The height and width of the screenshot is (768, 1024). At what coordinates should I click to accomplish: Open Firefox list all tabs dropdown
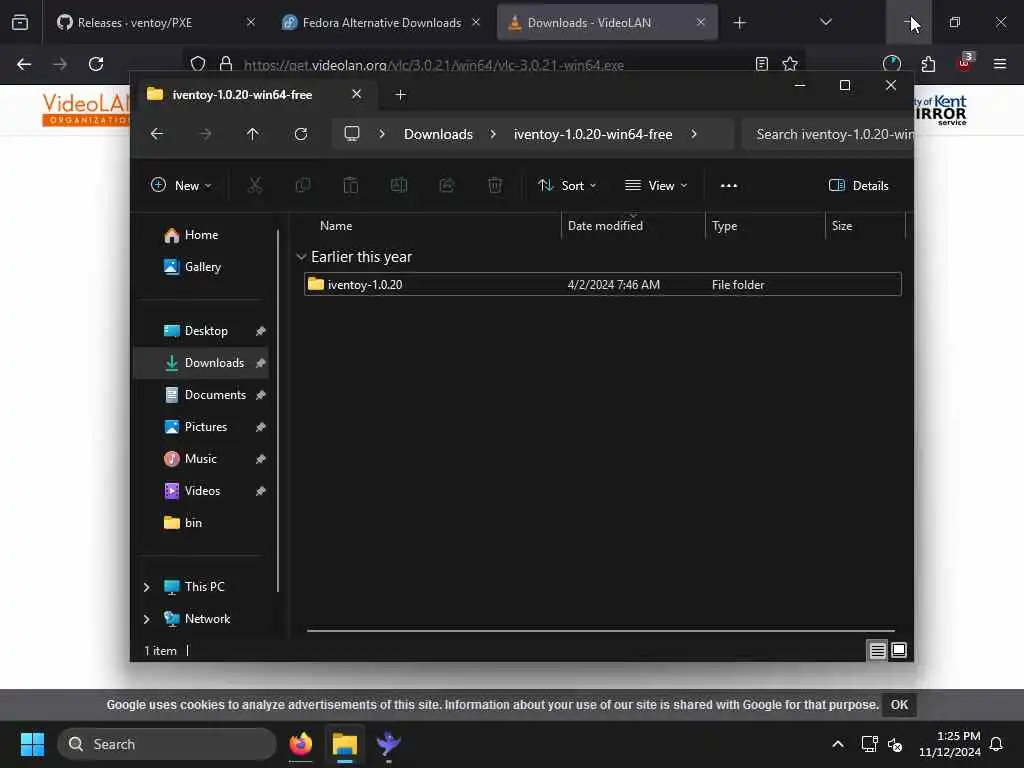pyautogui.click(x=825, y=22)
